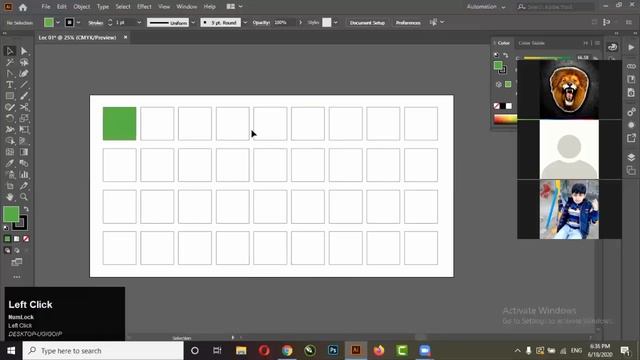Screen dimensions: 640x360
Task: Expand the stroke weight dropdown
Action: pyautogui.click(x=139, y=22)
